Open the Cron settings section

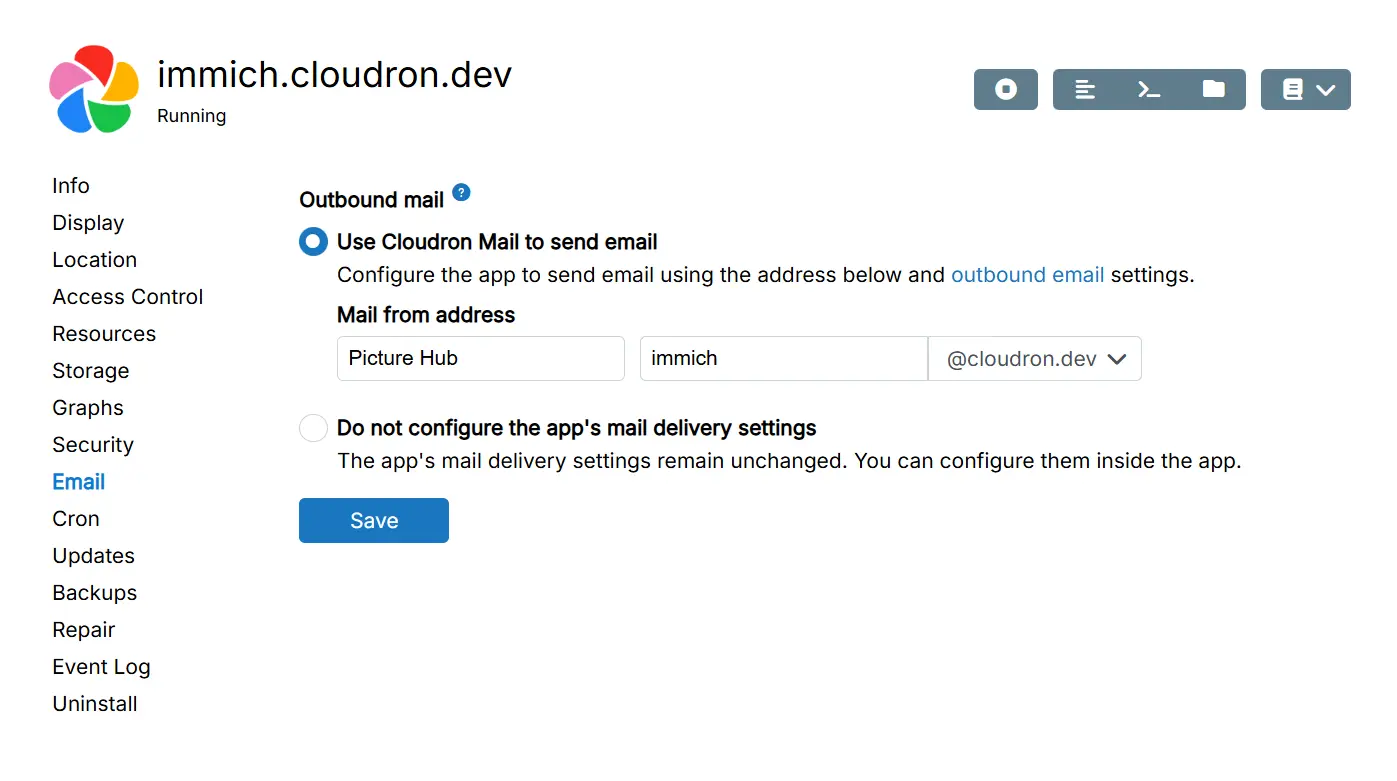point(76,519)
